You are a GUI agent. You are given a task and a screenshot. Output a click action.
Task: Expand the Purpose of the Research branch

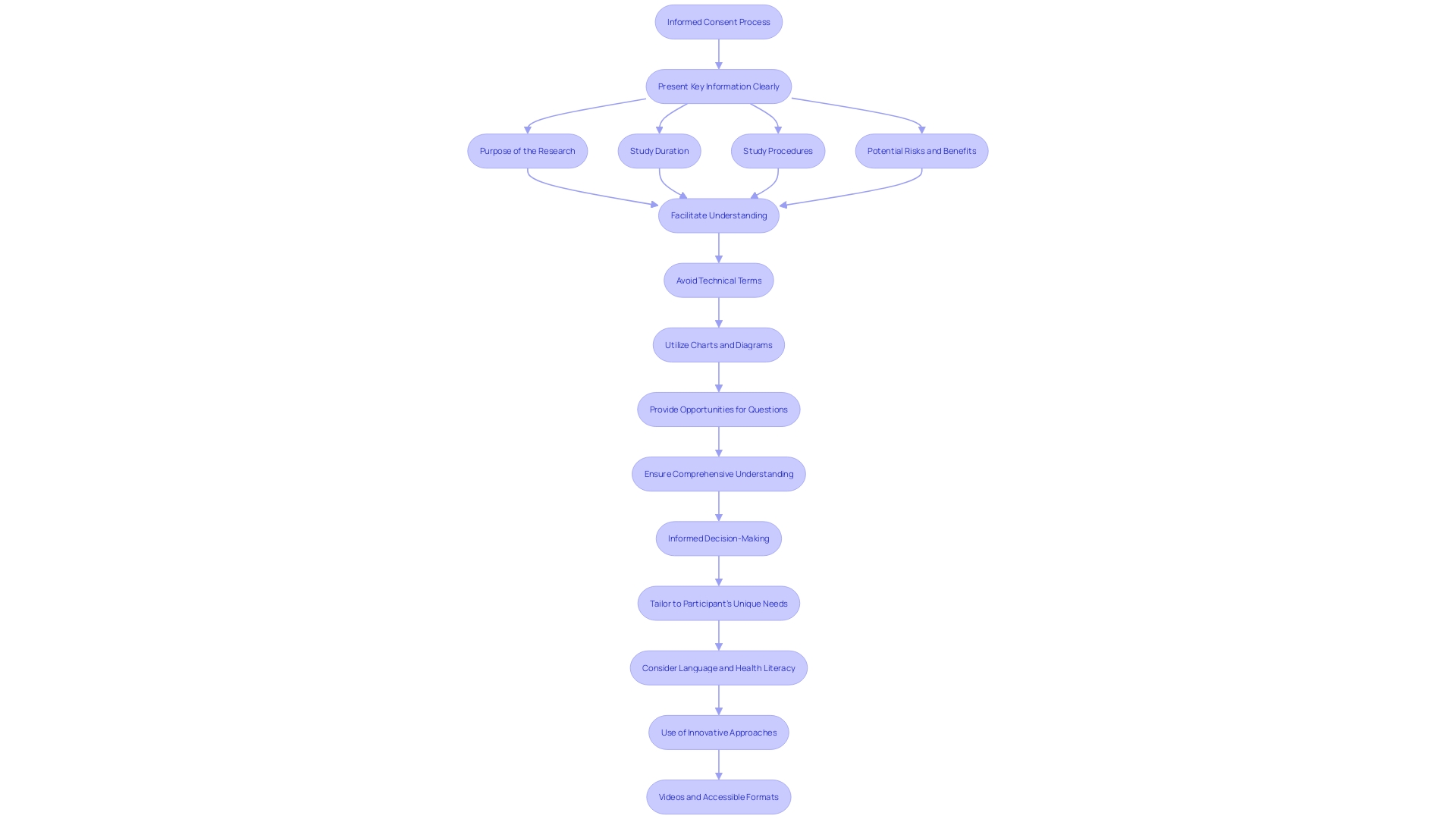[x=527, y=150]
